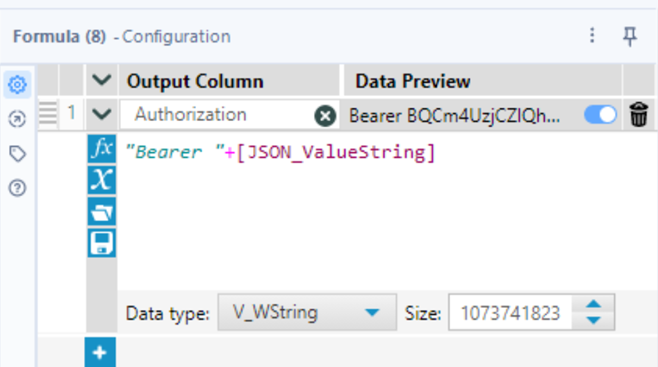Pin the Configuration window
Viewport: 658px width, 367px height.
tap(629, 36)
